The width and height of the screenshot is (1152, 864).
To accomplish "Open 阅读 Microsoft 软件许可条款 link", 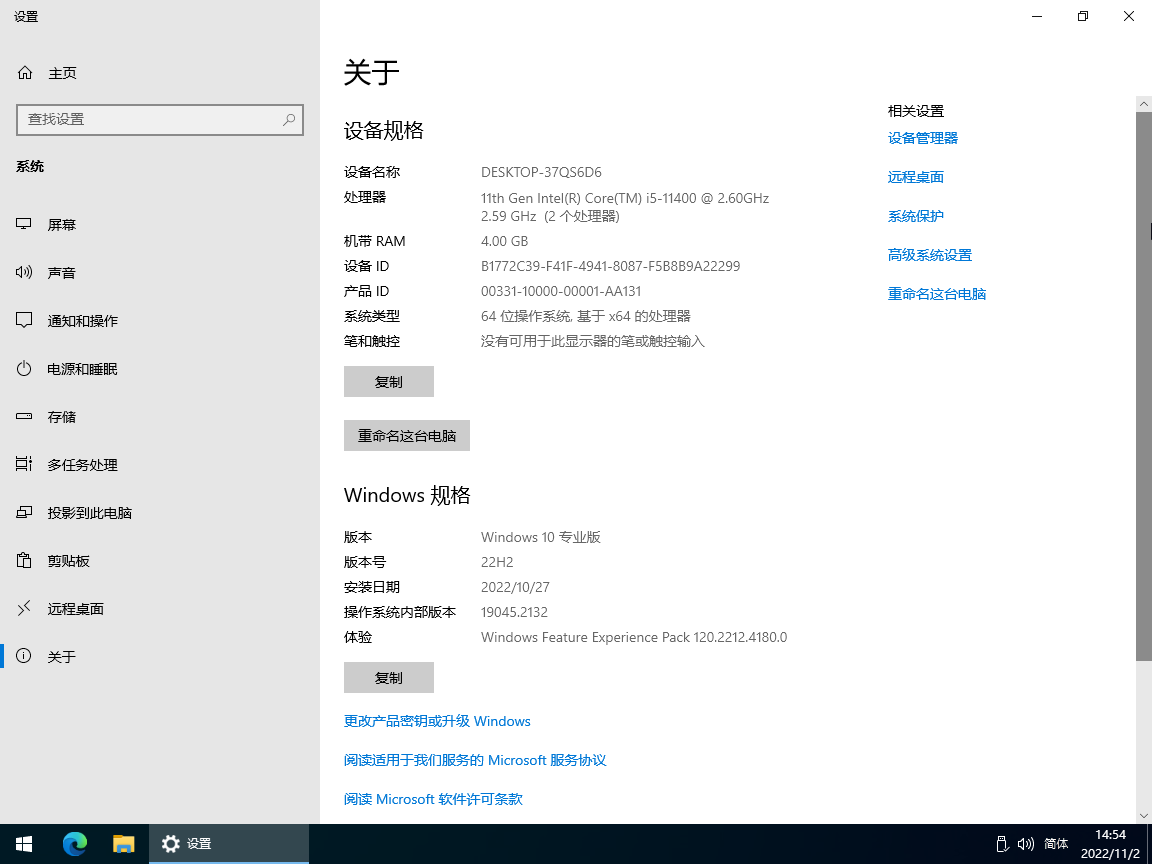I will 433,799.
